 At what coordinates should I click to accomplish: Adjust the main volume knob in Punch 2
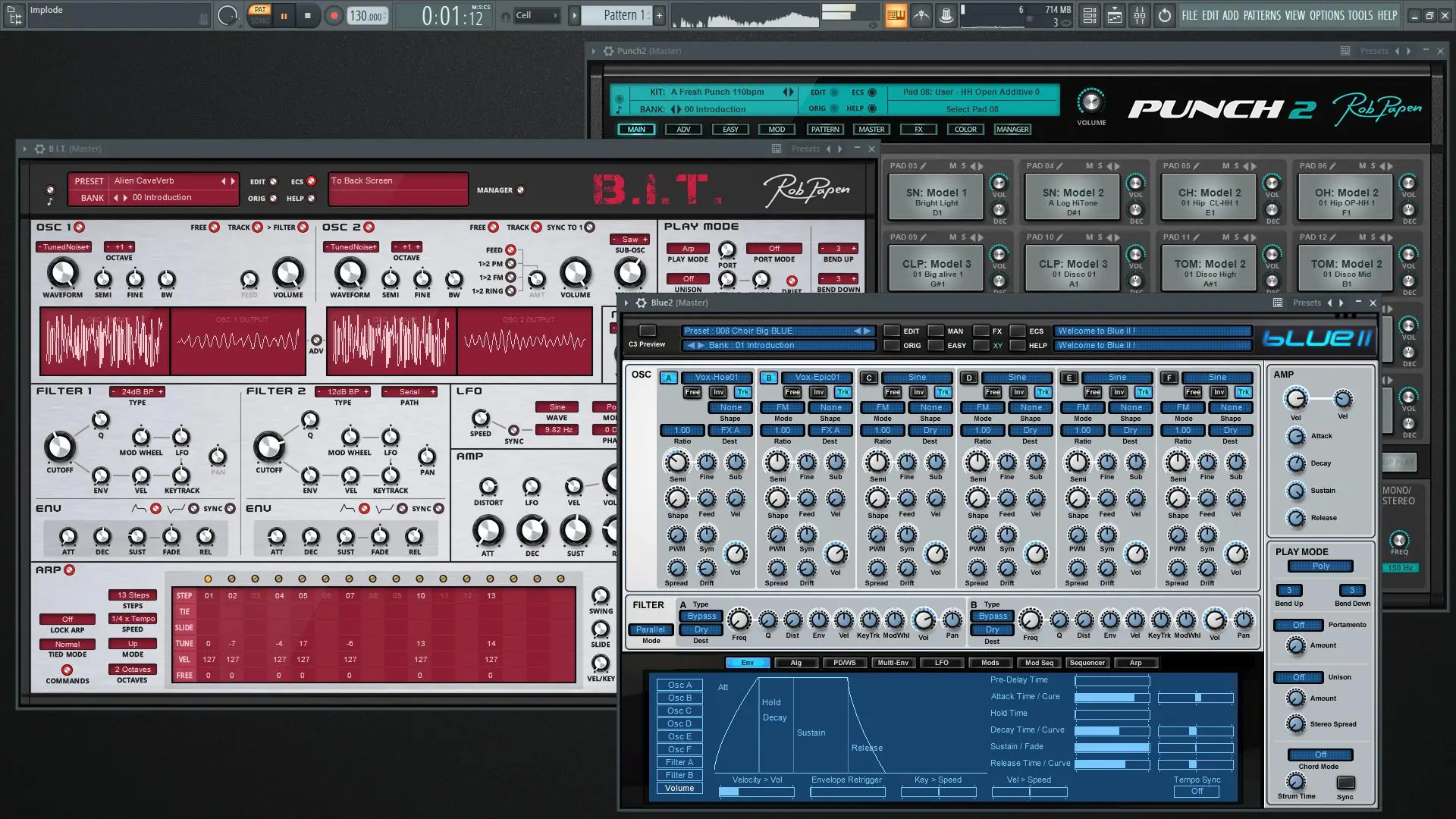(x=1091, y=101)
